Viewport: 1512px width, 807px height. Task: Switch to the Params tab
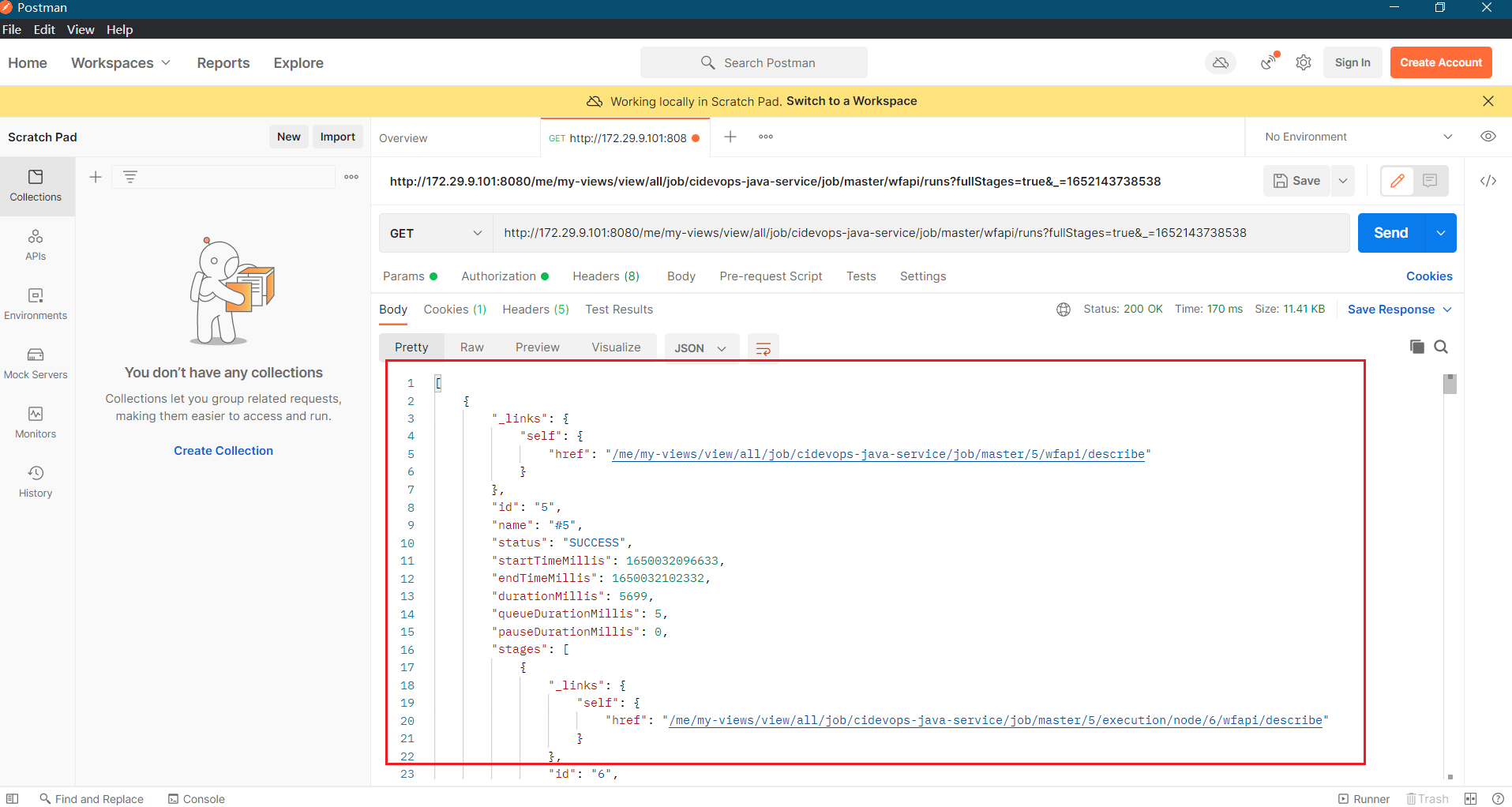[x=410, y=276]
